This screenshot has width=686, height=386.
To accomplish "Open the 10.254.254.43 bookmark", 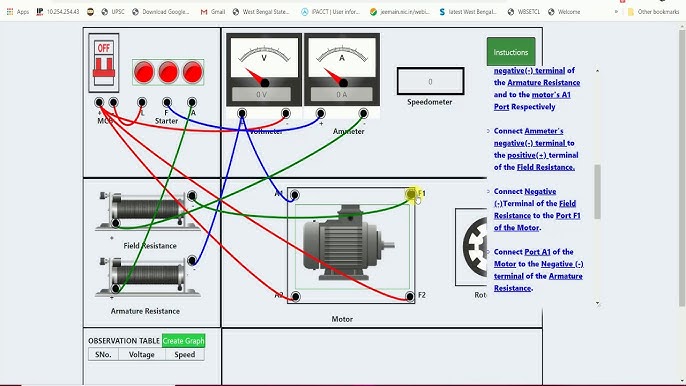I will pos(58,12).
